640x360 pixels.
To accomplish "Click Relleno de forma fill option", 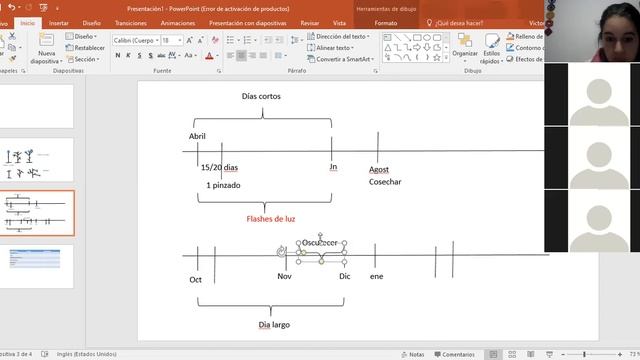I will point(525,36).
